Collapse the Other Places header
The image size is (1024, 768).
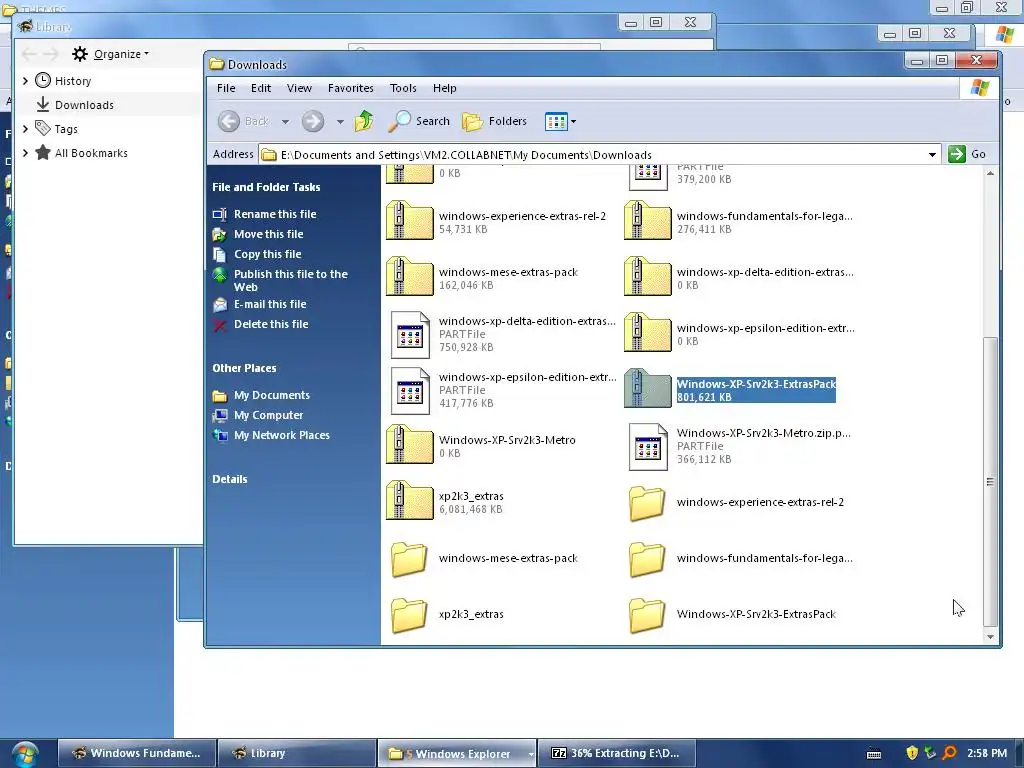[x=244, y=368]
